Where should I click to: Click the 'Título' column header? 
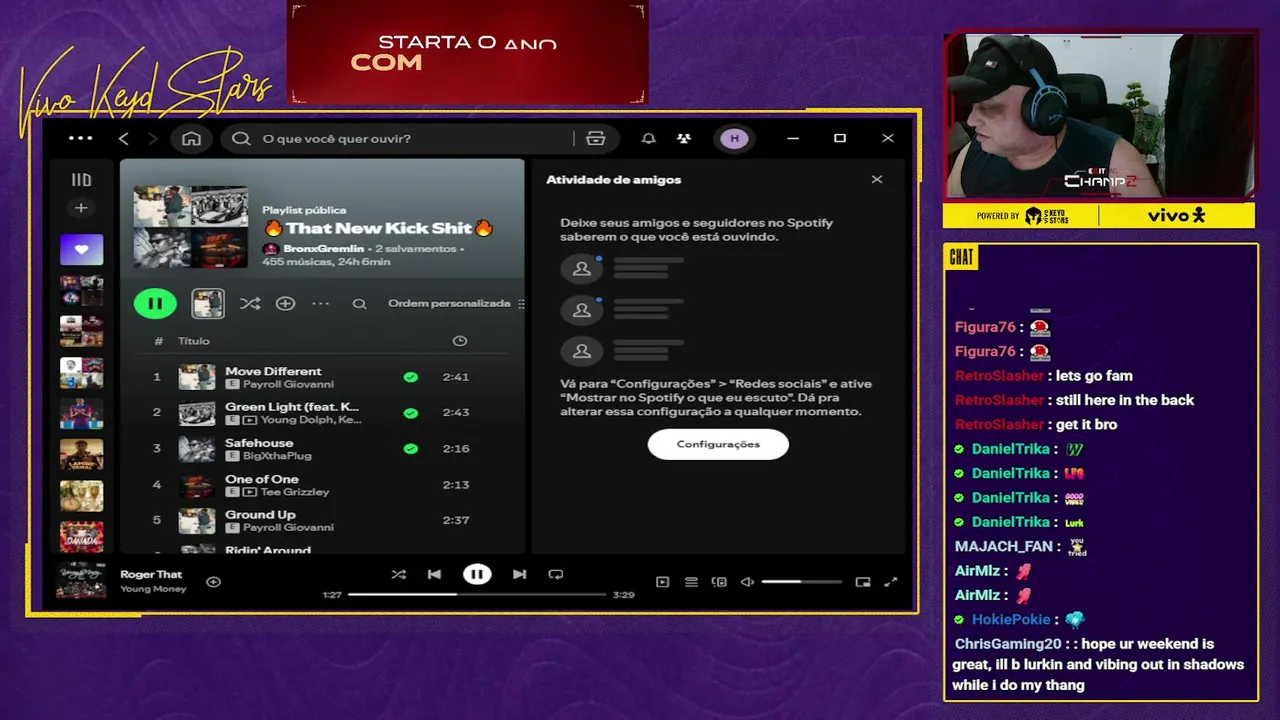coord(194,341)
